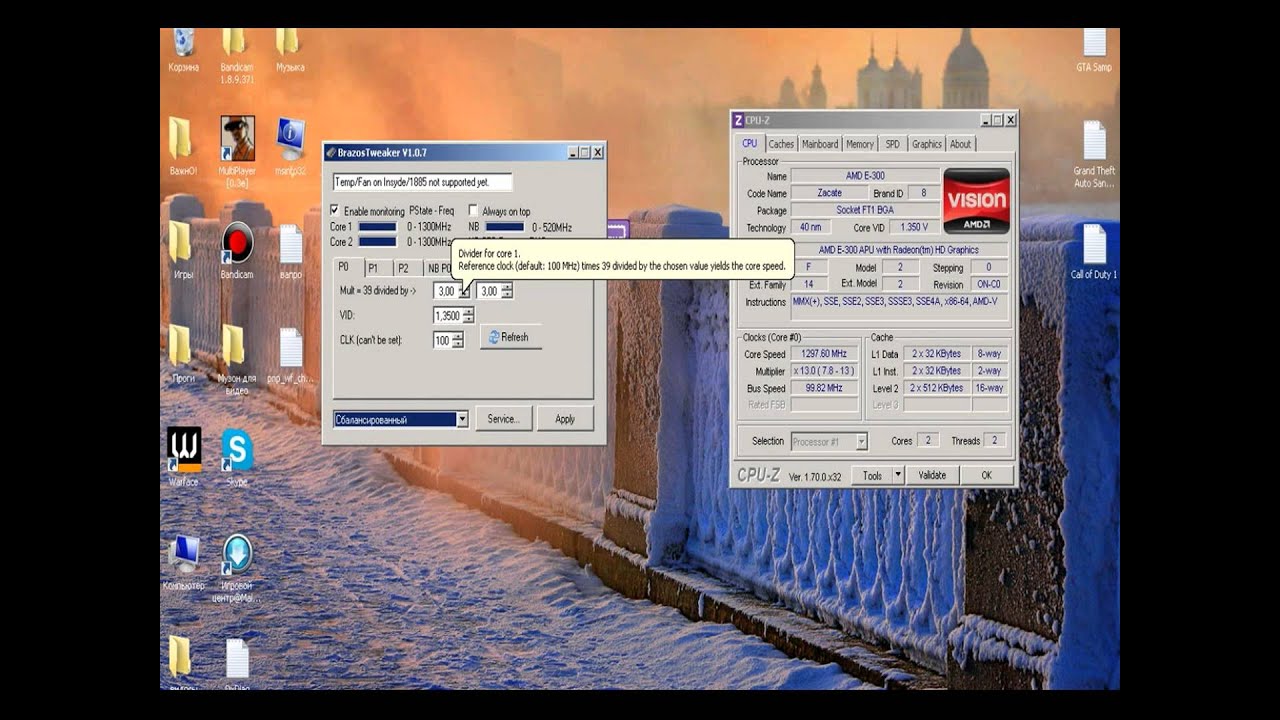Click the Apply button in BrazosTweaker
This screenshot has width=1280, height=720.
(x=565, y=419)
